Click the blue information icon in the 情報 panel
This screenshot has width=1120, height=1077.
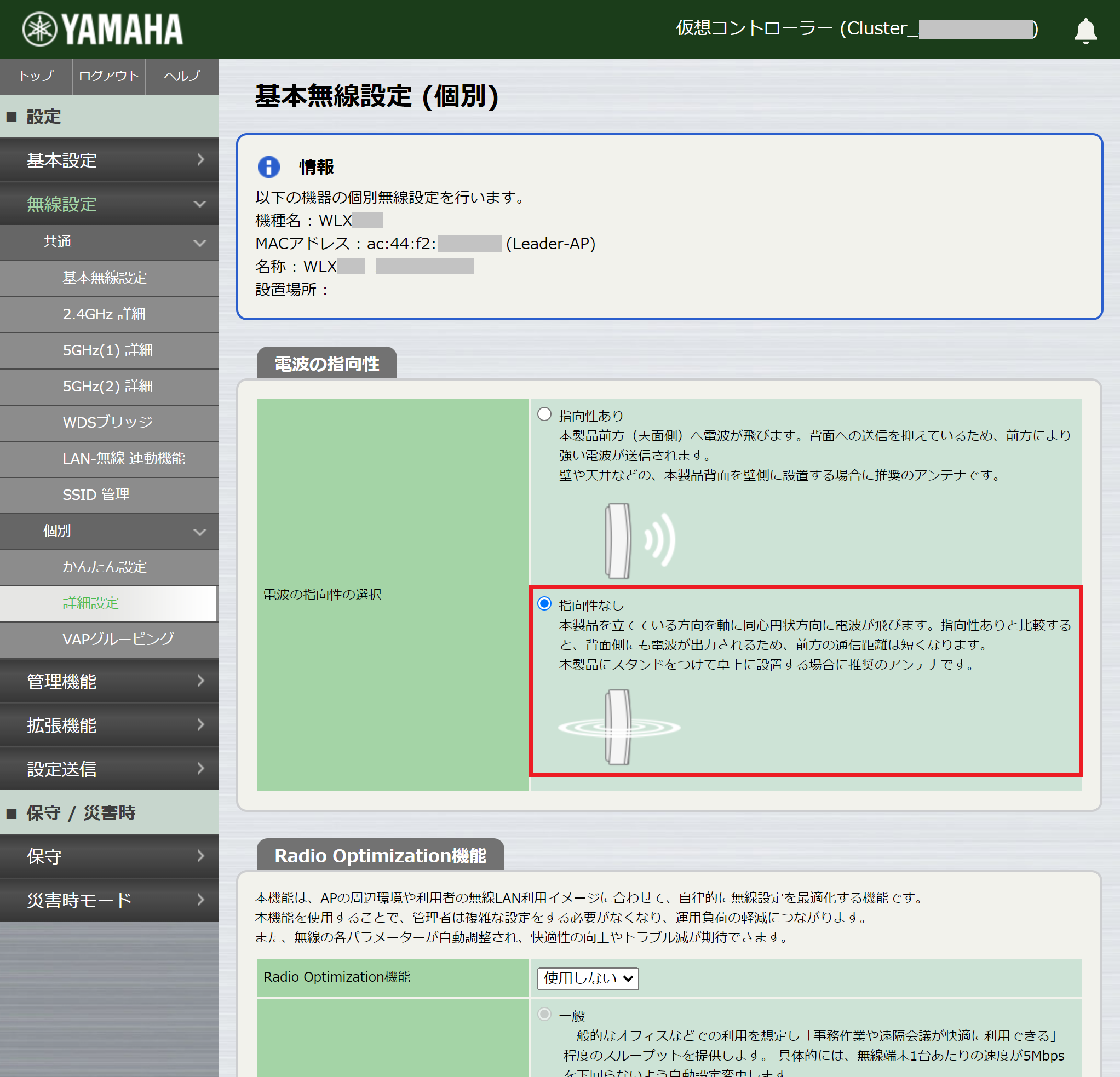point(268,167)
